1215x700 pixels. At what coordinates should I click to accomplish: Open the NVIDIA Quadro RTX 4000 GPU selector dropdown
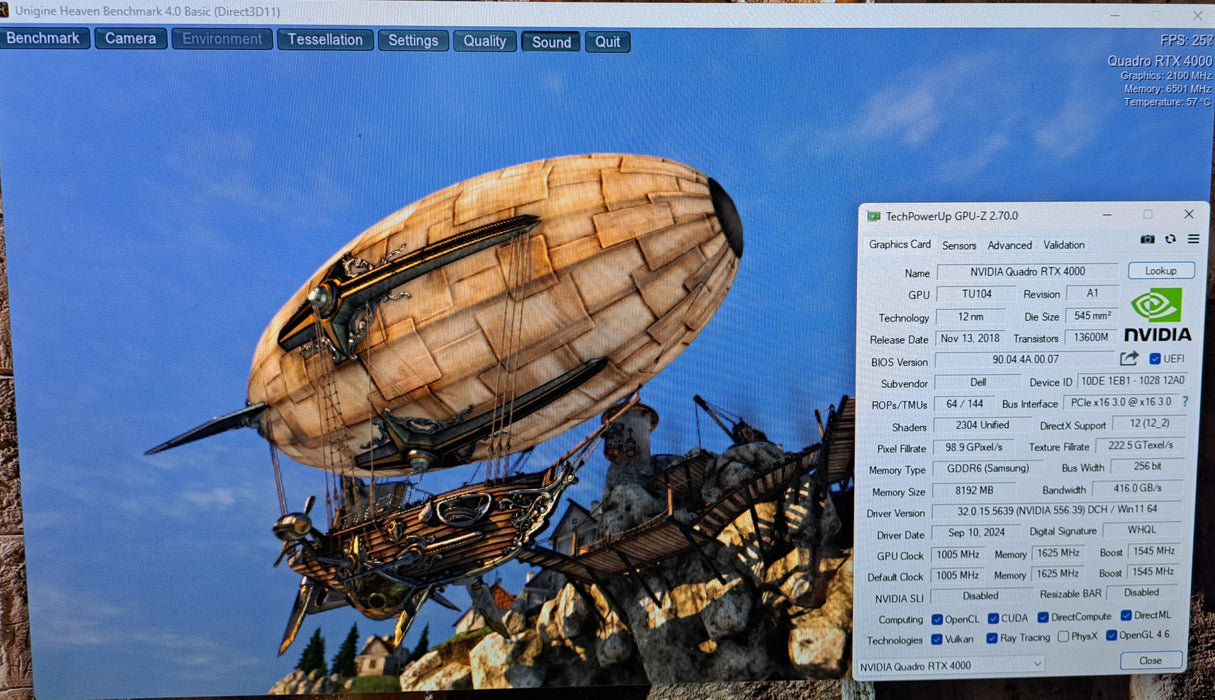[x=951, y=665]
